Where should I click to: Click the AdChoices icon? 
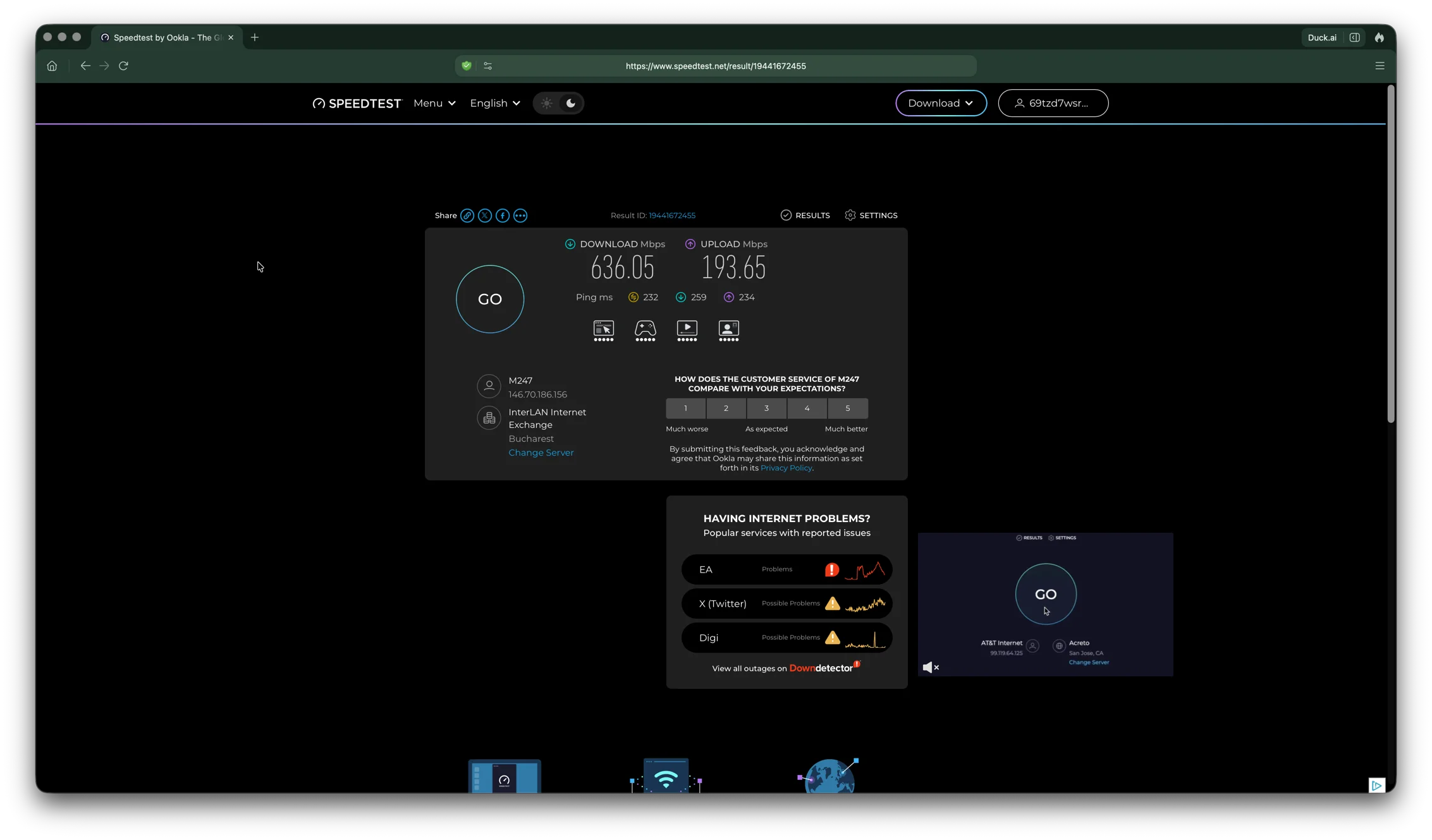point(1376,785)
